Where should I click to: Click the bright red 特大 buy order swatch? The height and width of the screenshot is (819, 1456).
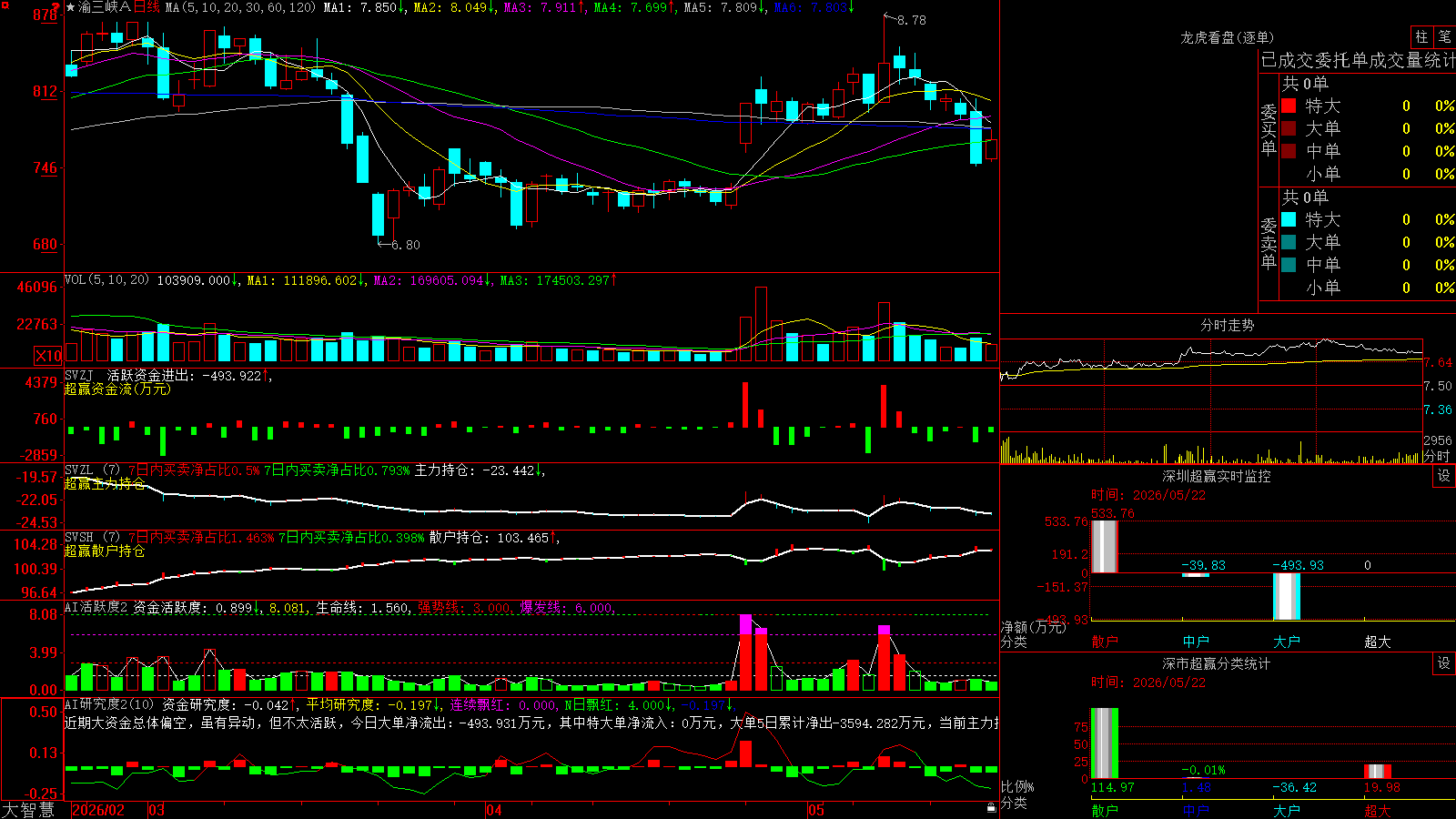1289,106
